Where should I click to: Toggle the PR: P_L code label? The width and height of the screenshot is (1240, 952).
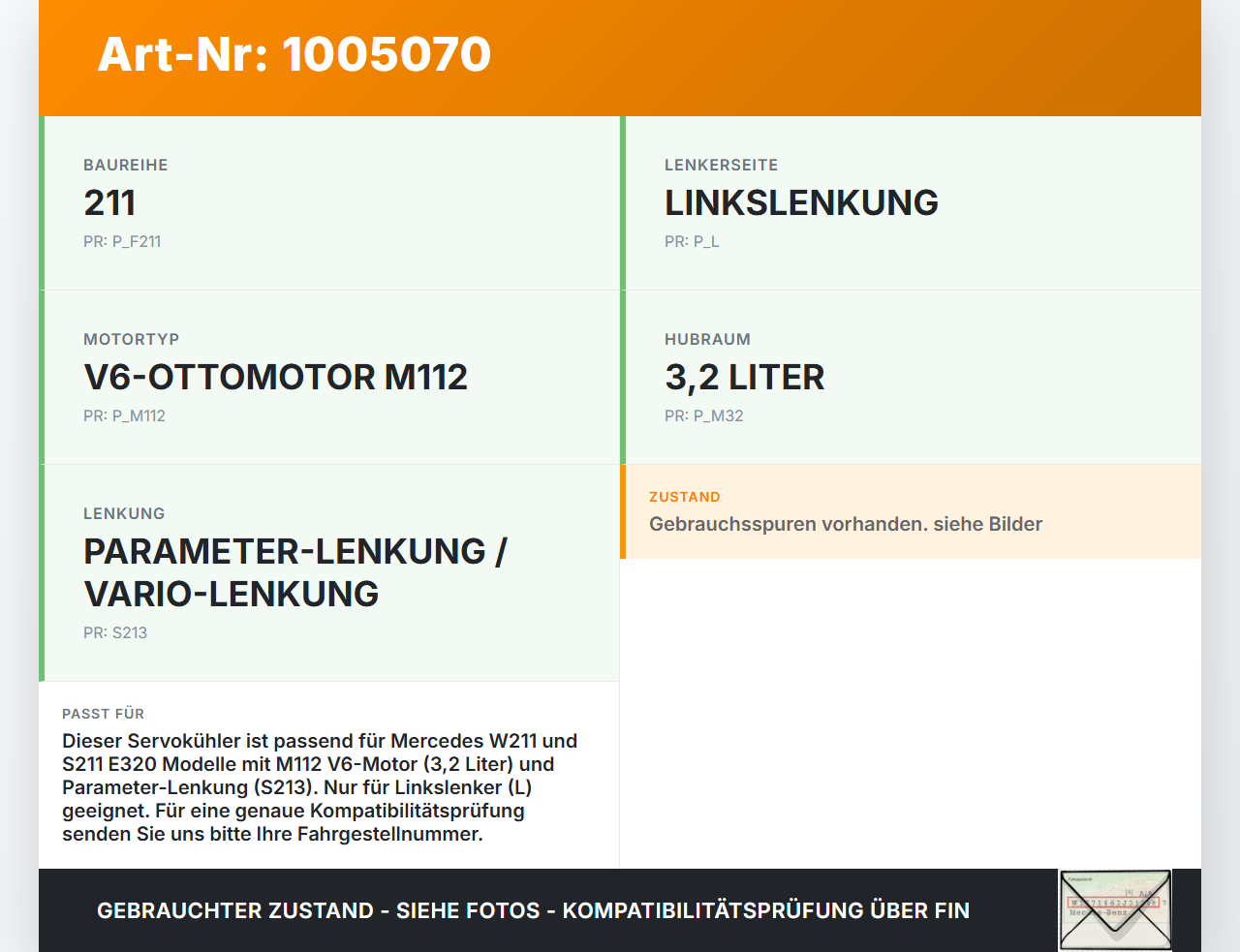tap(692, 241)
